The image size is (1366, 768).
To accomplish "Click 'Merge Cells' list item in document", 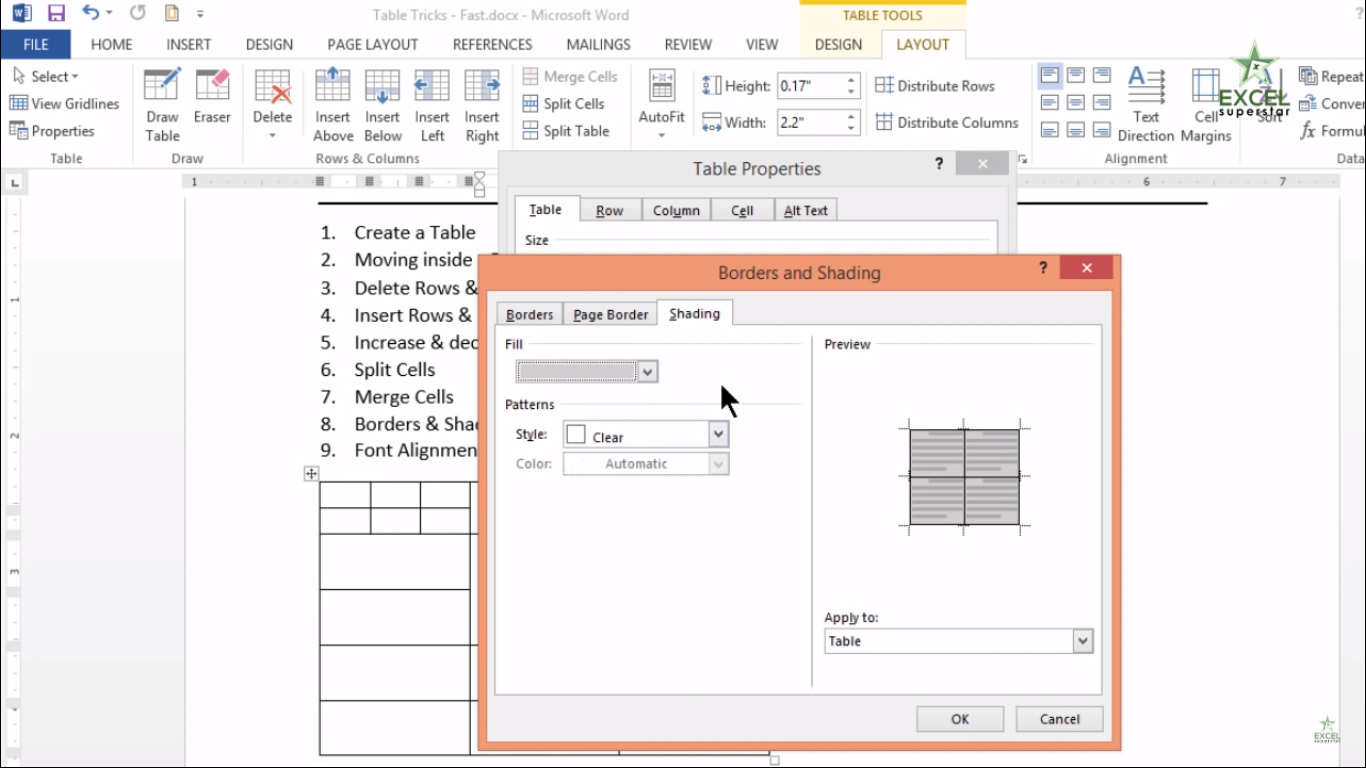I will (x=404, y=396).
